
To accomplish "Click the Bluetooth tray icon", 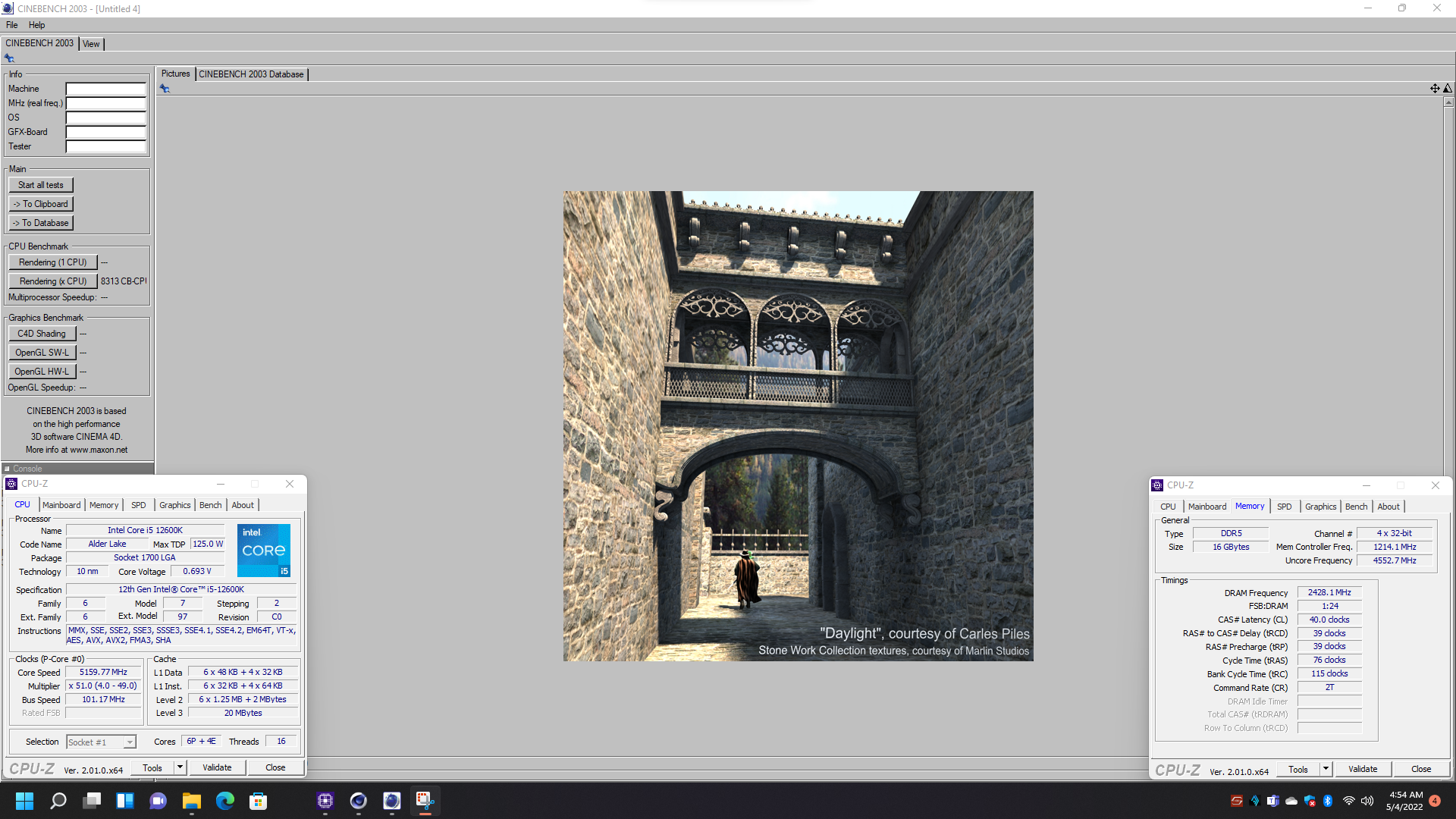I will pyautogui.click(x=1328, y=801).
